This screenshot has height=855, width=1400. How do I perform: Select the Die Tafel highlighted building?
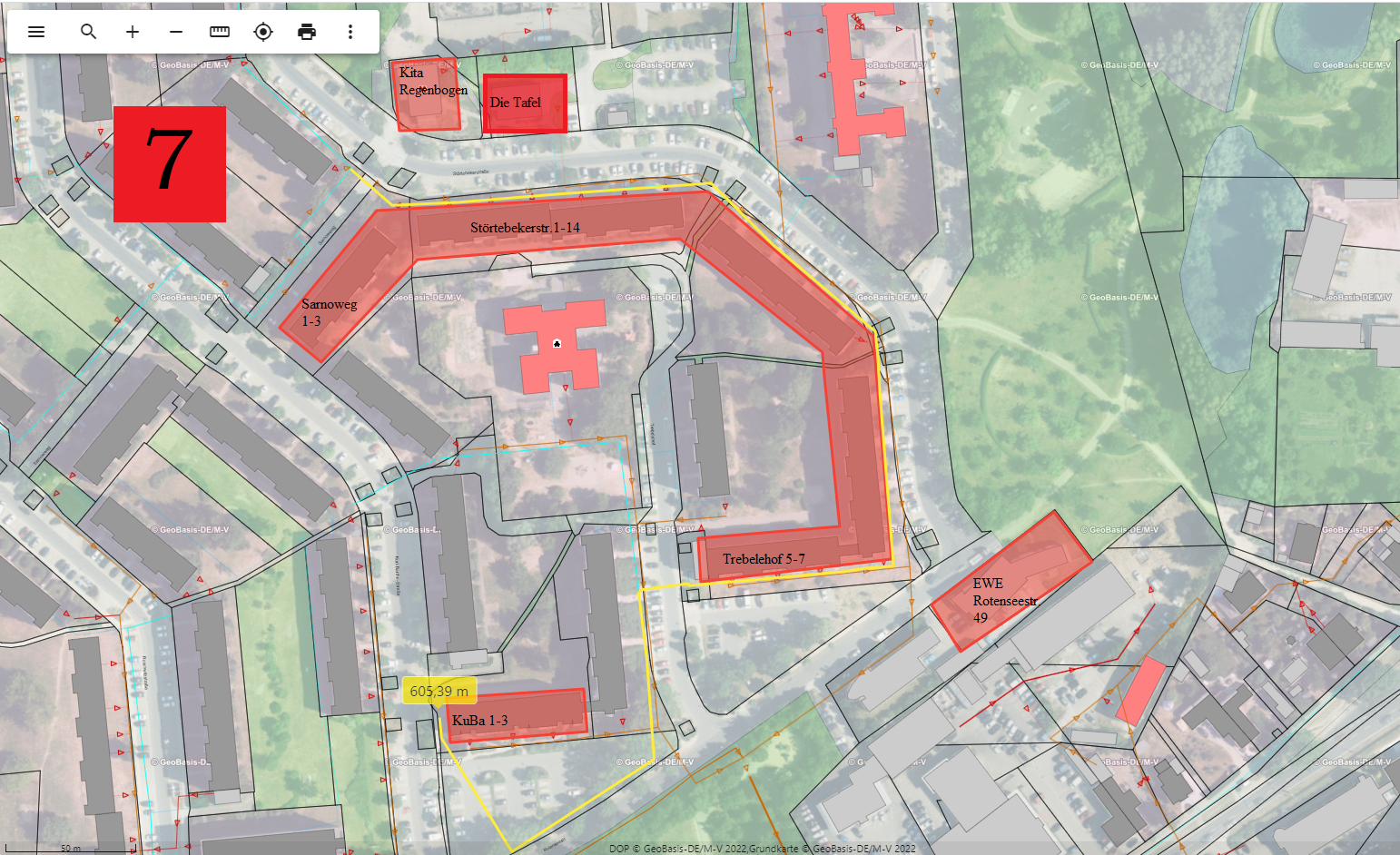click(x=525, y=103)
